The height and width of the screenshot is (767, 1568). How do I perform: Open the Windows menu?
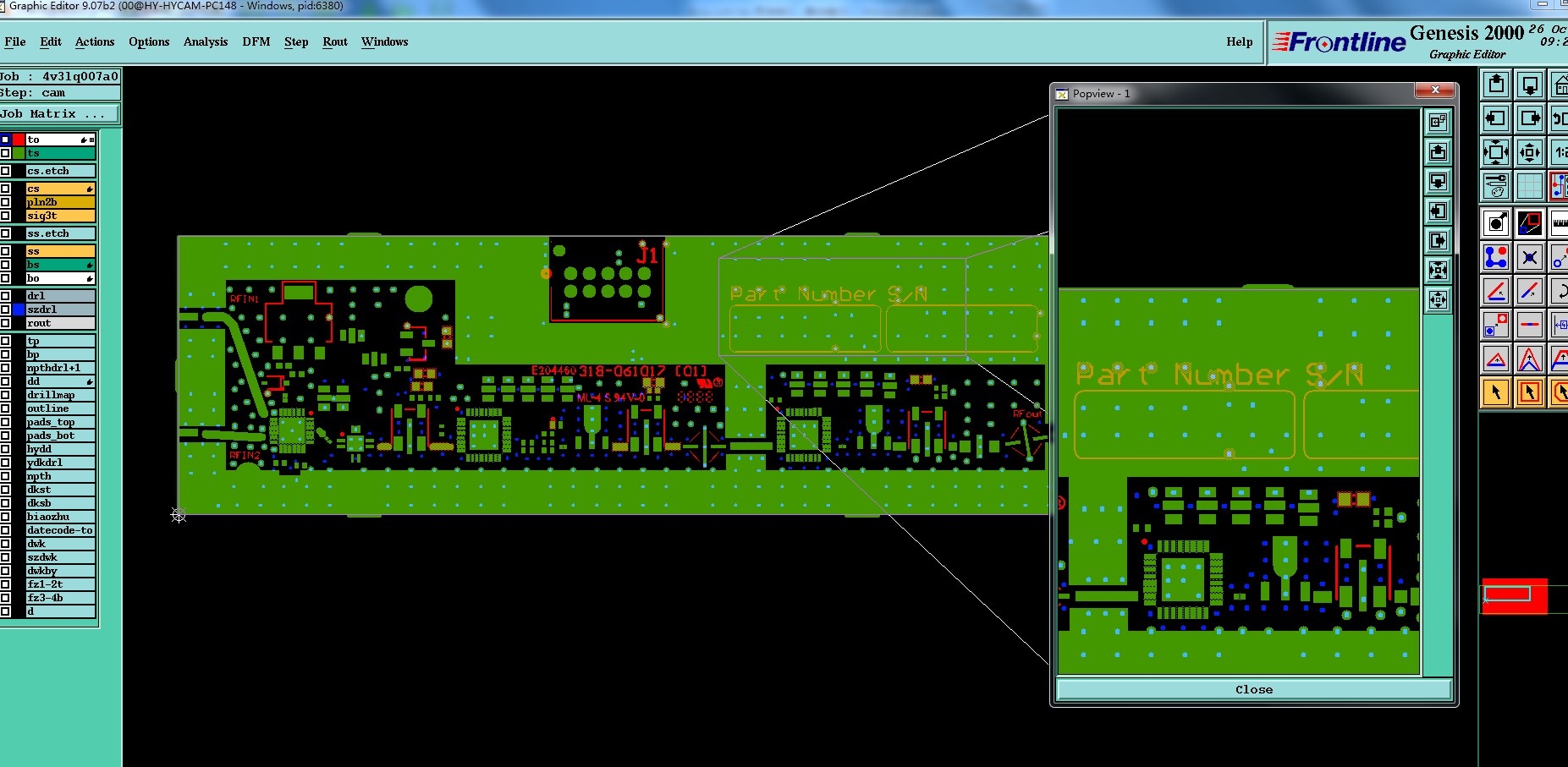click(385, 41)
